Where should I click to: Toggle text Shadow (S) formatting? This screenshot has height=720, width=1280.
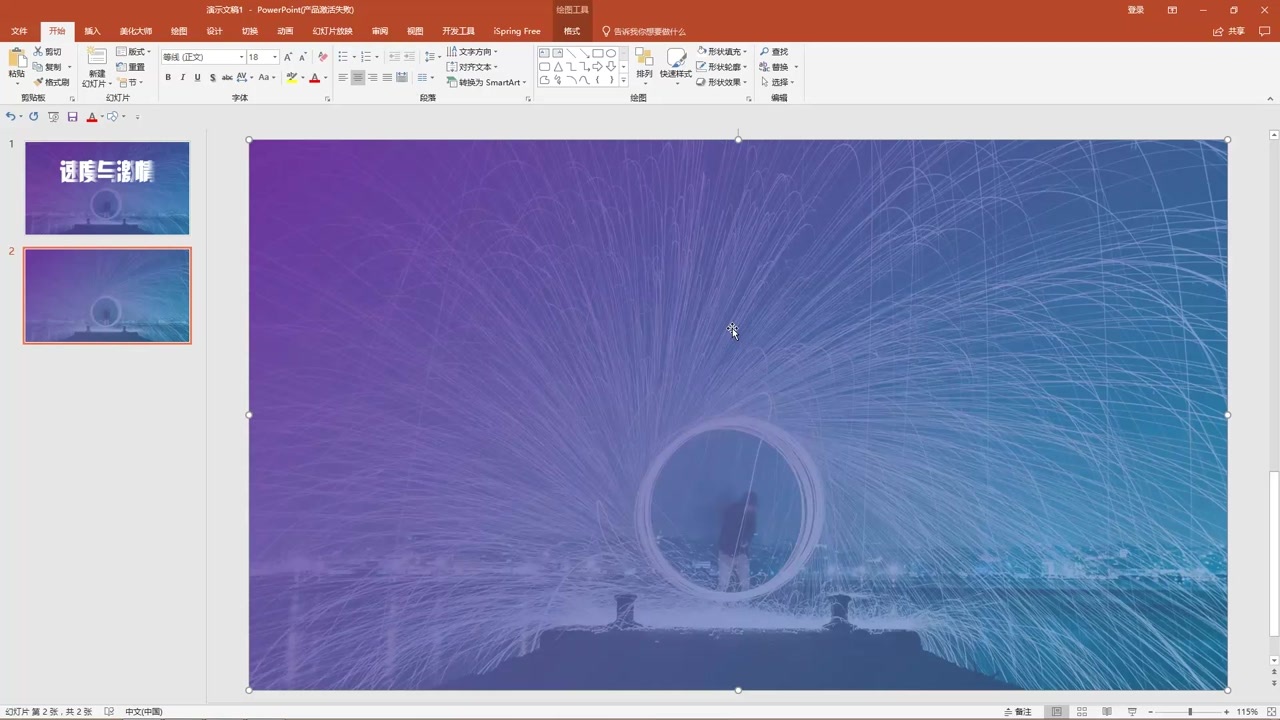[212, 77]
